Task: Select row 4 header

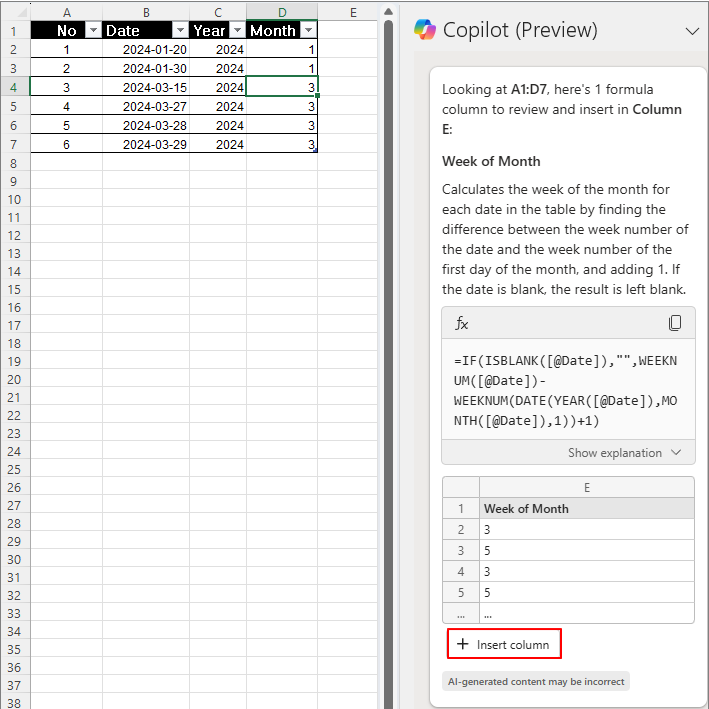Action: tap(14, 87)
